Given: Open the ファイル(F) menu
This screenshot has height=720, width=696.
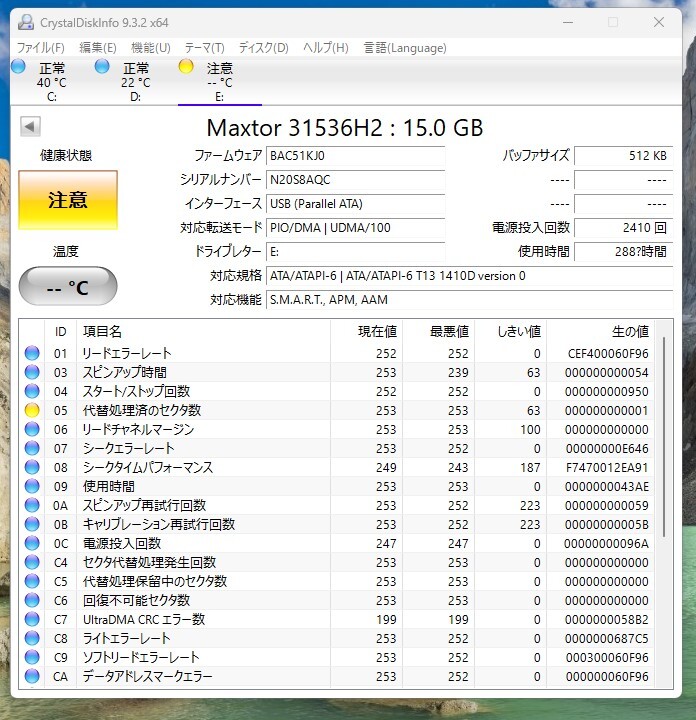Looking at the screenshot, I should point(40,48).
